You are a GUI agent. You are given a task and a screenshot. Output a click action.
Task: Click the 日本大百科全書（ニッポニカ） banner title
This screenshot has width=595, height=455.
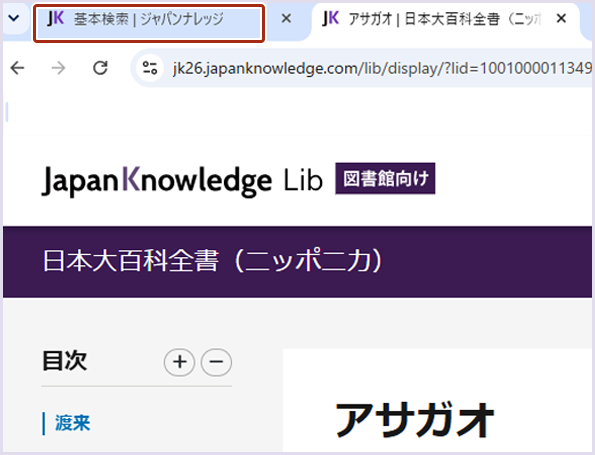coord(212,261)
